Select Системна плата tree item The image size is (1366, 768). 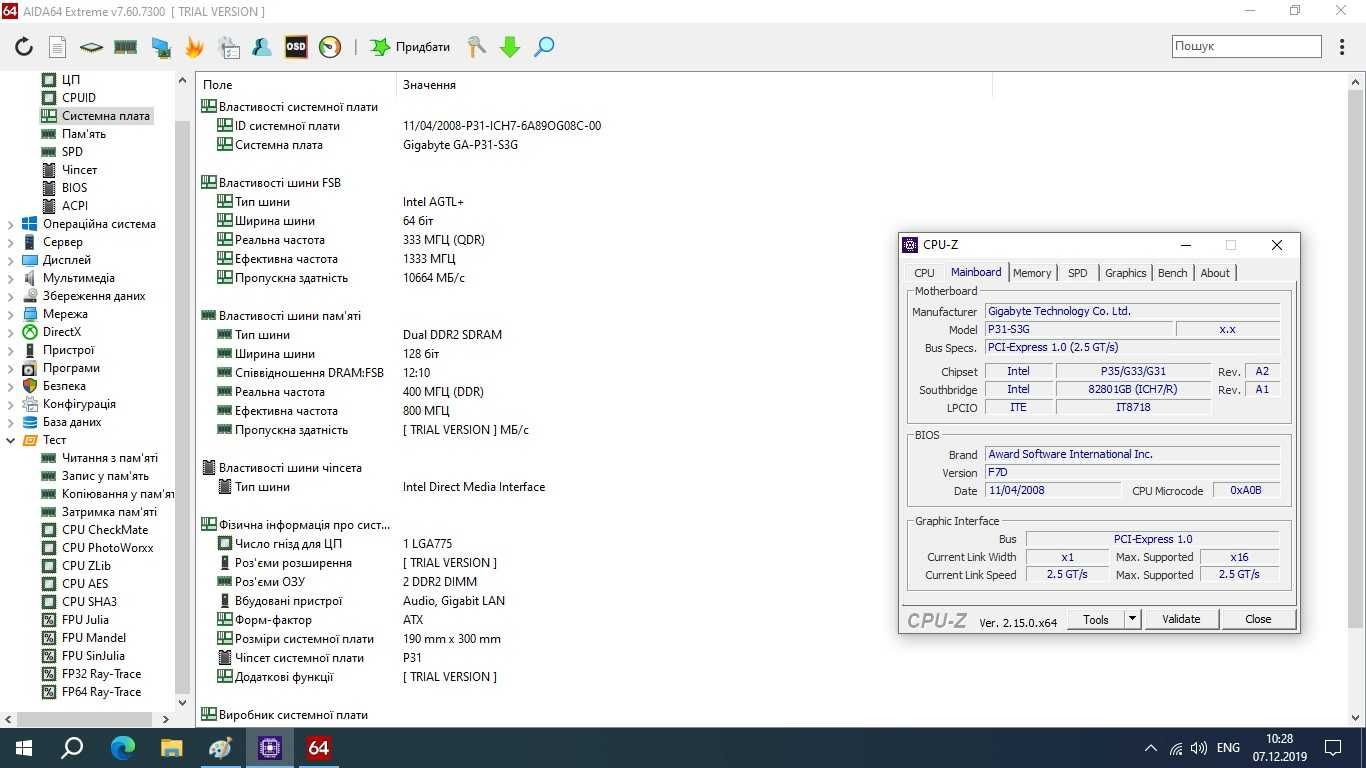106,115
